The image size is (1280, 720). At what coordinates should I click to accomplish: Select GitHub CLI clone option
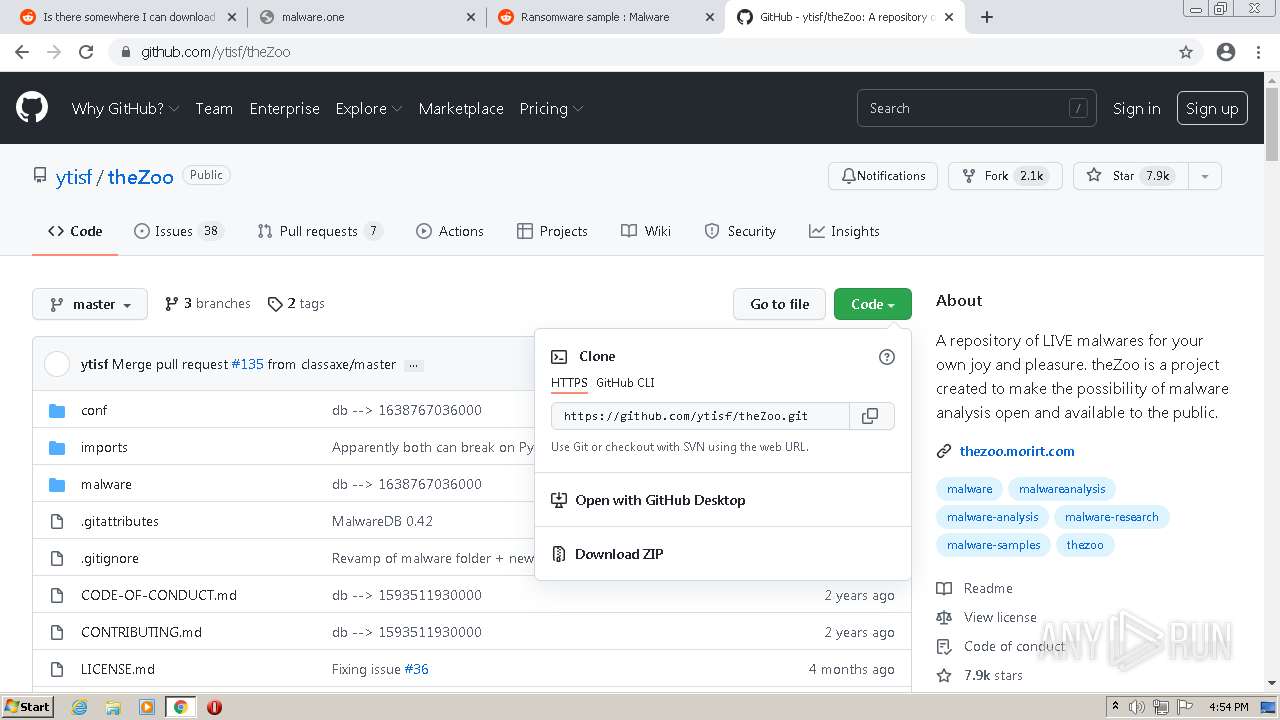(x=625, y=383)
